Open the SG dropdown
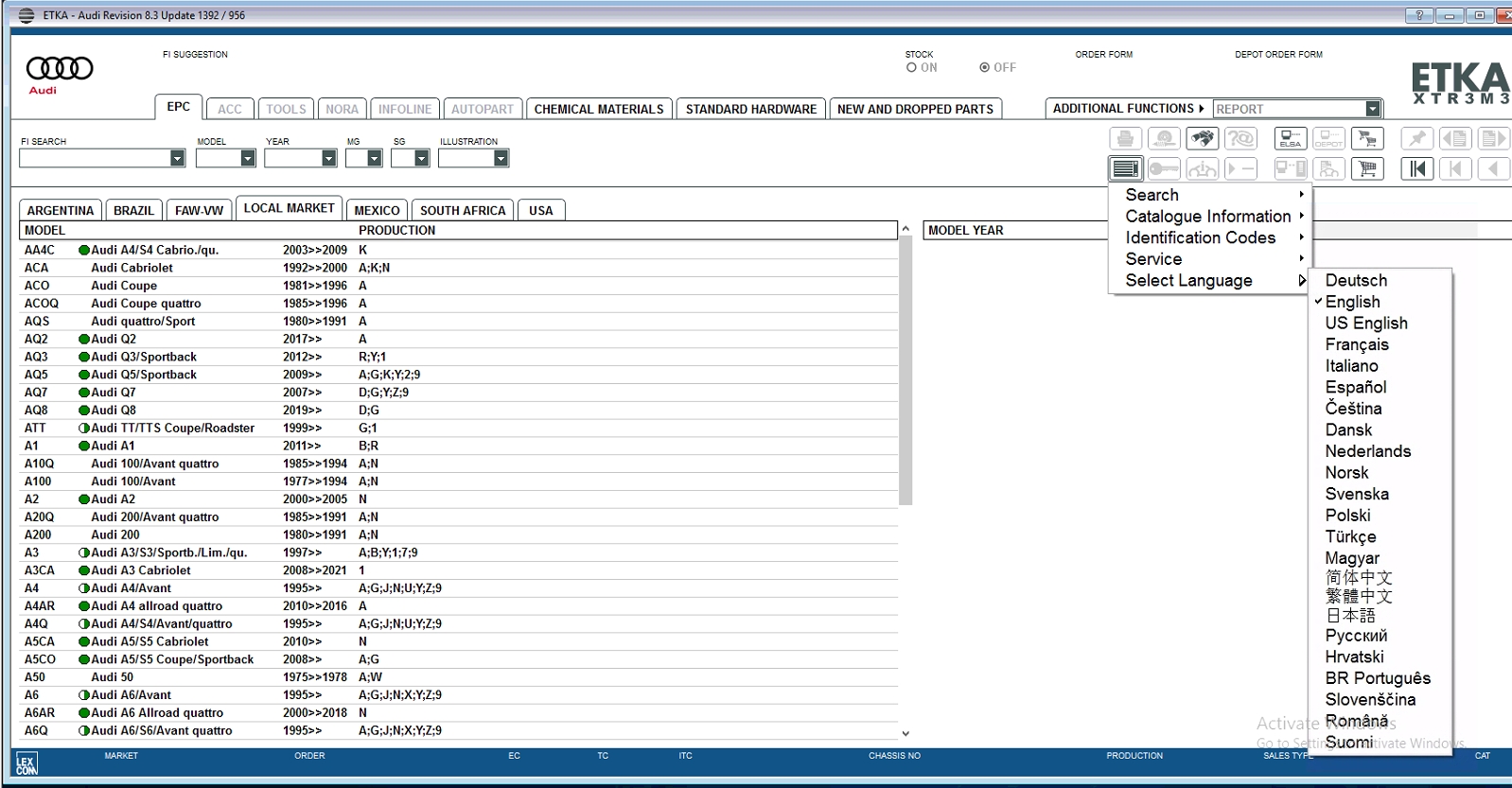 pyautogui.click(x=422, y=159)
